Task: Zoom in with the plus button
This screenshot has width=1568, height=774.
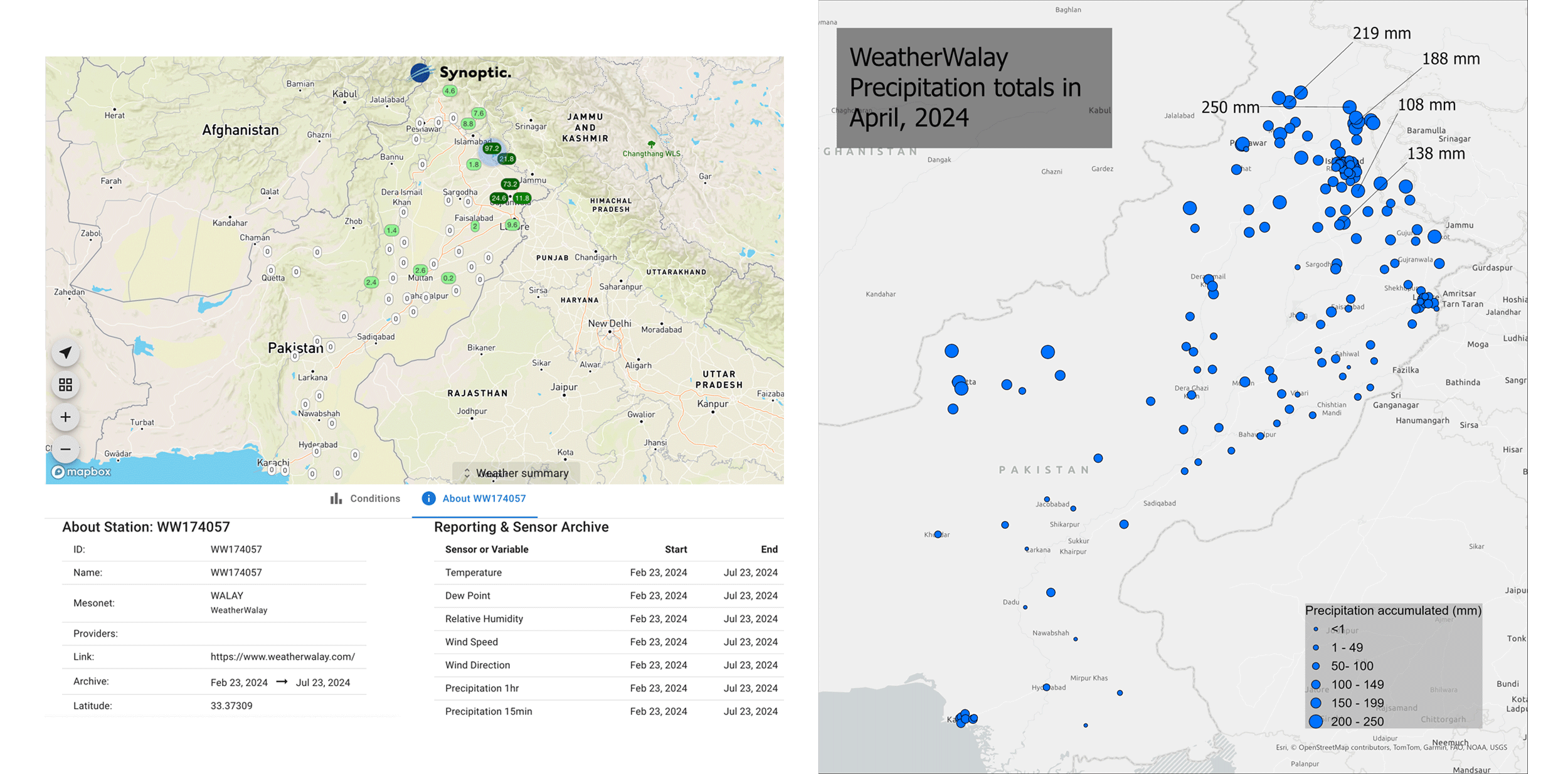Action: [x=65, y=417]
